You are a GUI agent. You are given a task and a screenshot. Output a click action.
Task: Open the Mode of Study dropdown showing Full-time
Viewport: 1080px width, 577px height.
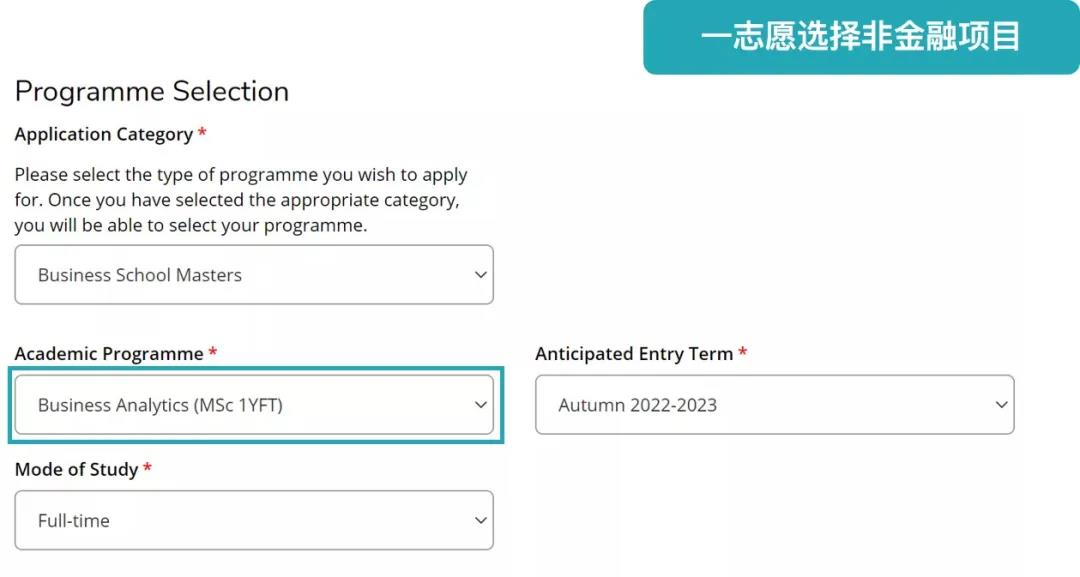pos(253,520)
